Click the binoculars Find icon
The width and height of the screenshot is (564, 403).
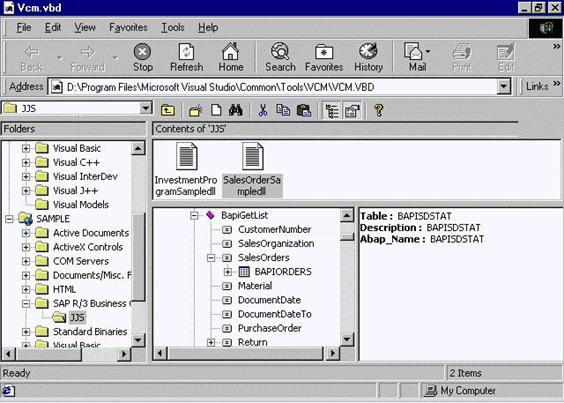[236, 110]
